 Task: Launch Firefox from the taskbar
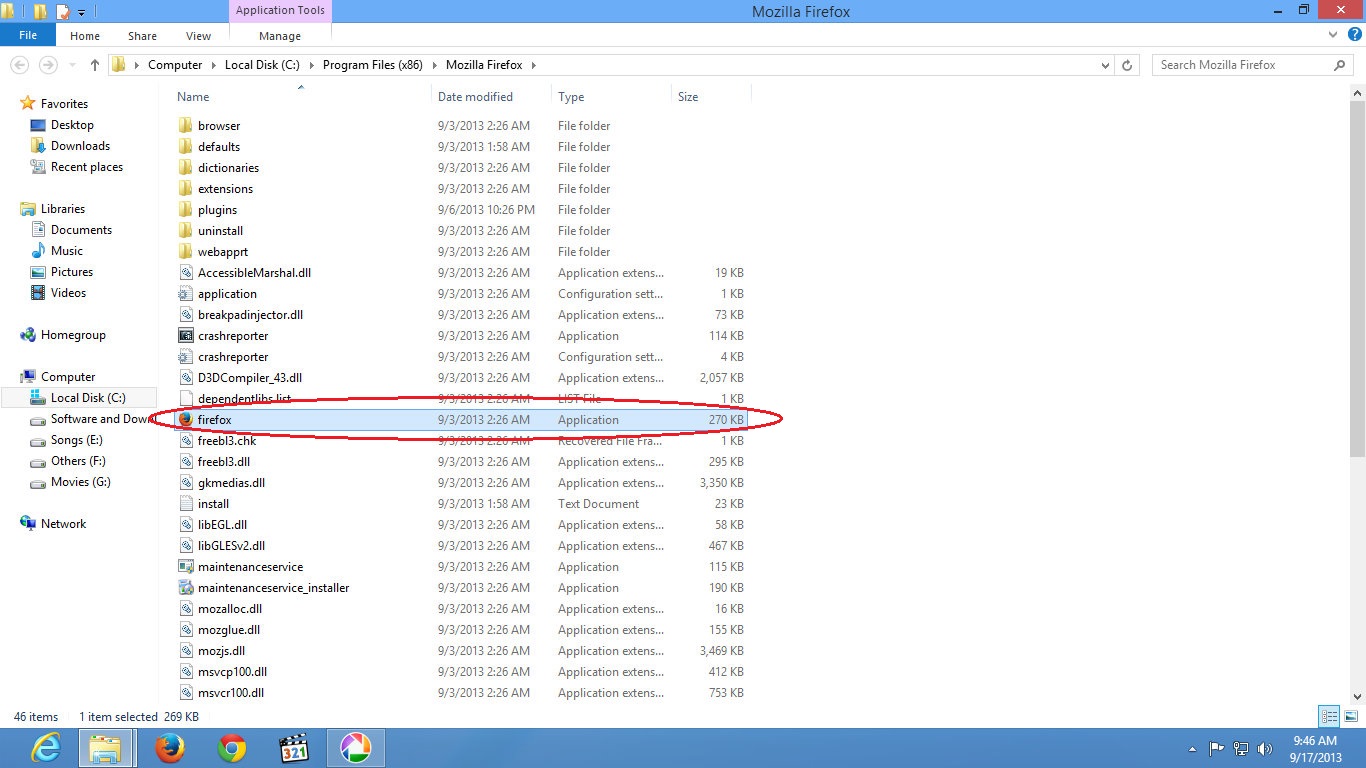tap(170, 748)
